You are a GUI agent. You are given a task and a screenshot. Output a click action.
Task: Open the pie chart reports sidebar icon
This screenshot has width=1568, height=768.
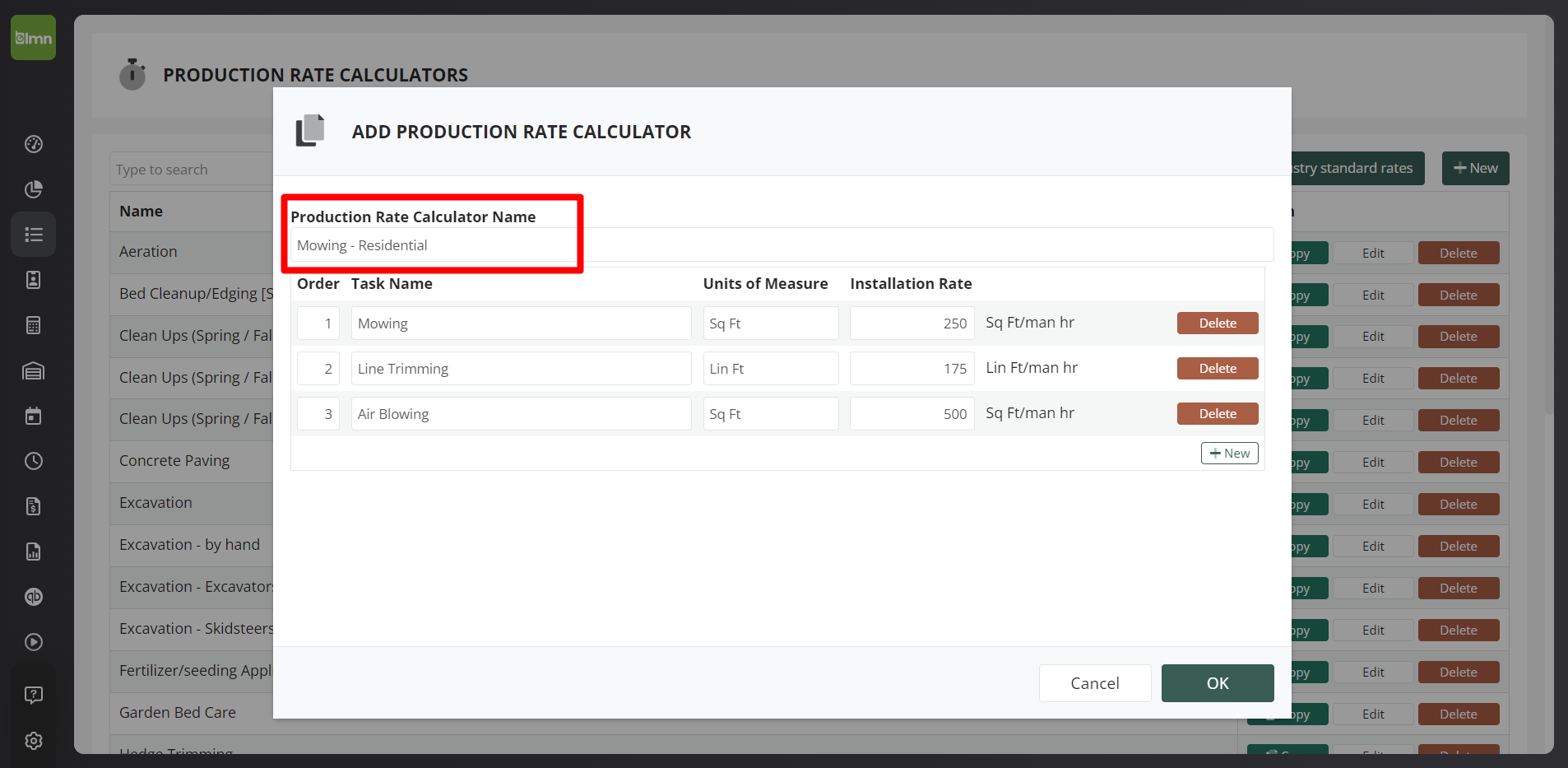(33, 189)
